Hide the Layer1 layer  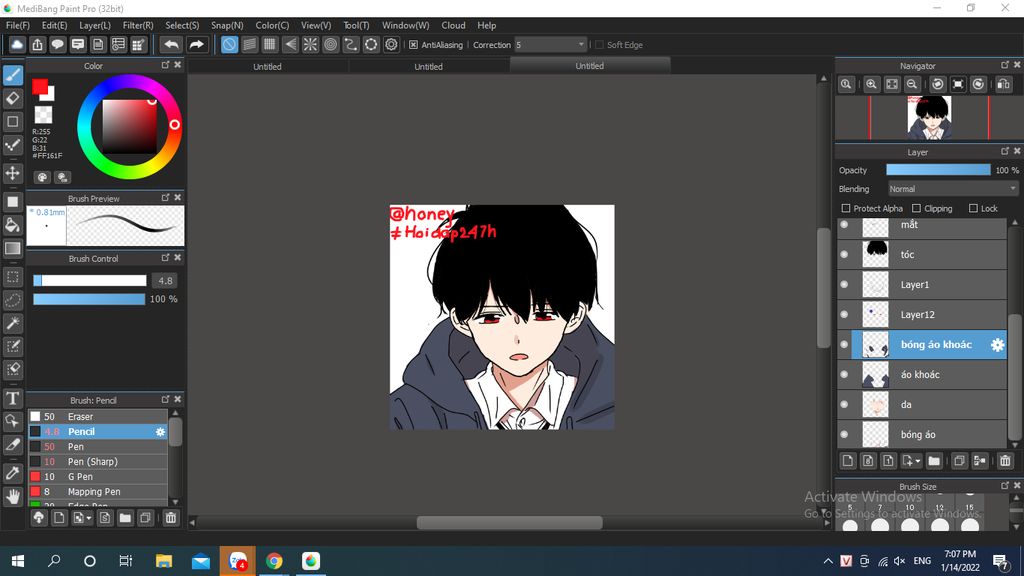tap(844, 285)
